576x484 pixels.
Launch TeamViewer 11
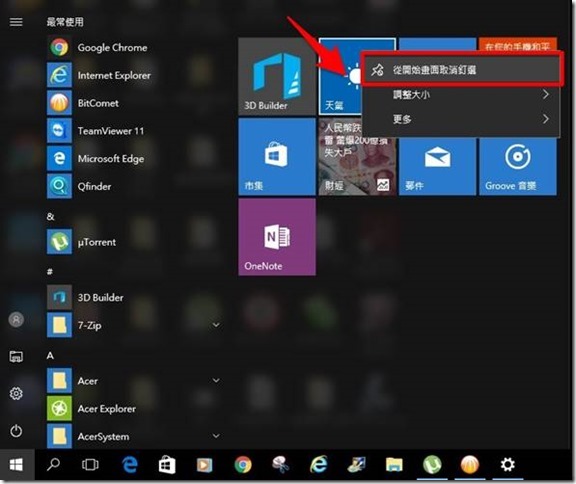(134, 131)
